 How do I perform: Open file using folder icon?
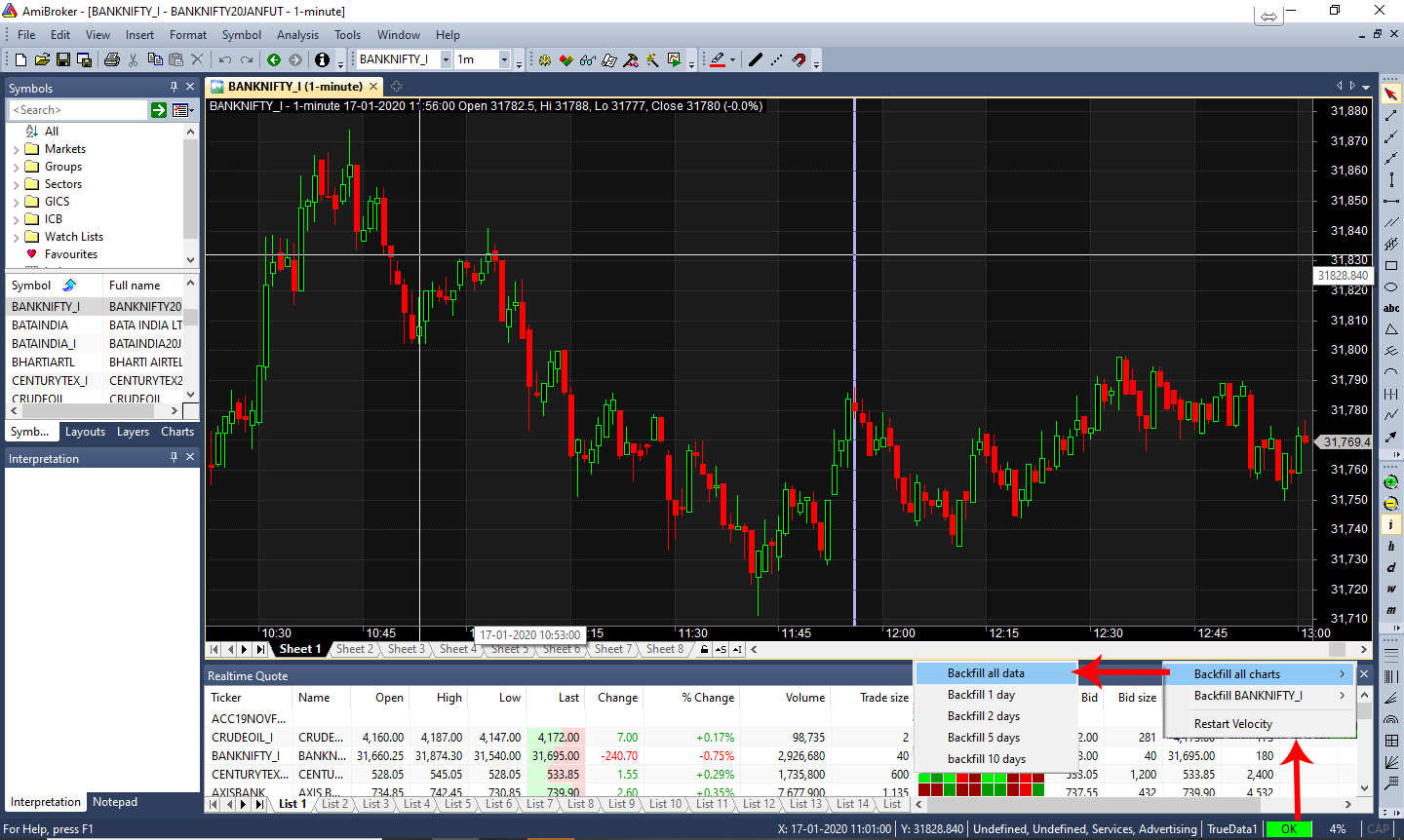[x=42, y=59]
